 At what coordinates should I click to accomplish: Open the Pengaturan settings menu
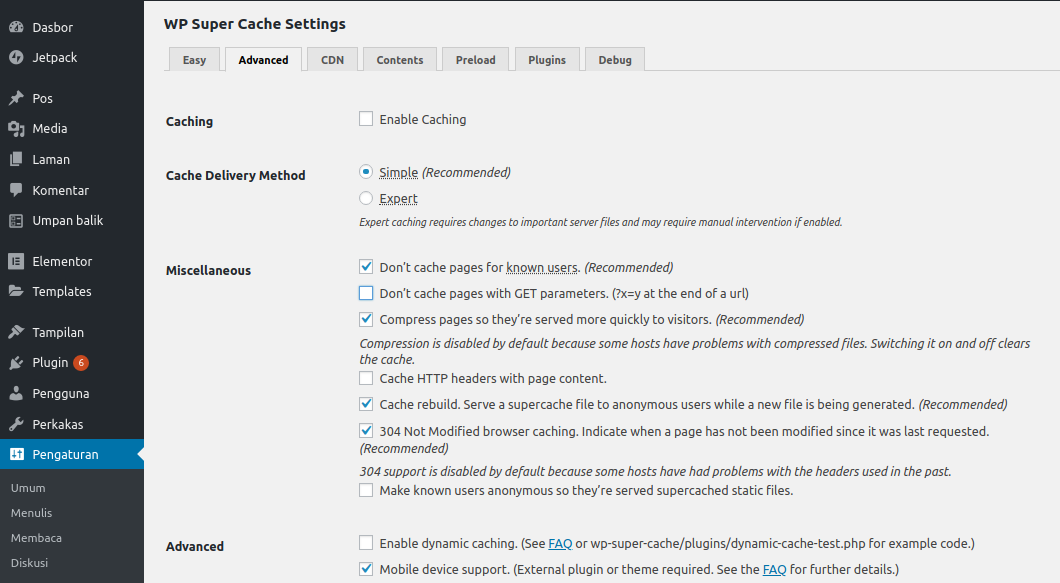tap(72, 454)
